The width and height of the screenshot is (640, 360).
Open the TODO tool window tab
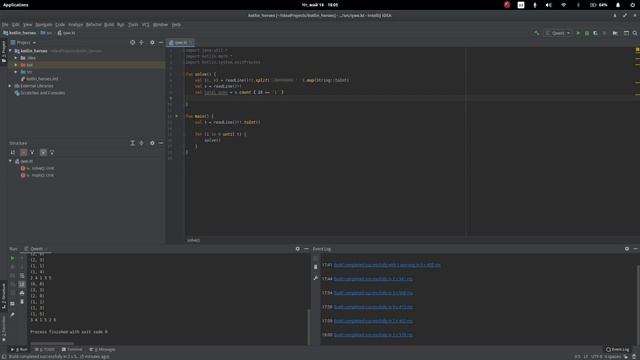coord(44,349)
